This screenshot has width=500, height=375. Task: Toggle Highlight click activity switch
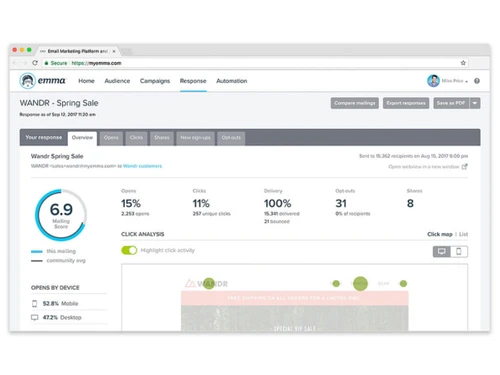(x=129, y=250)
